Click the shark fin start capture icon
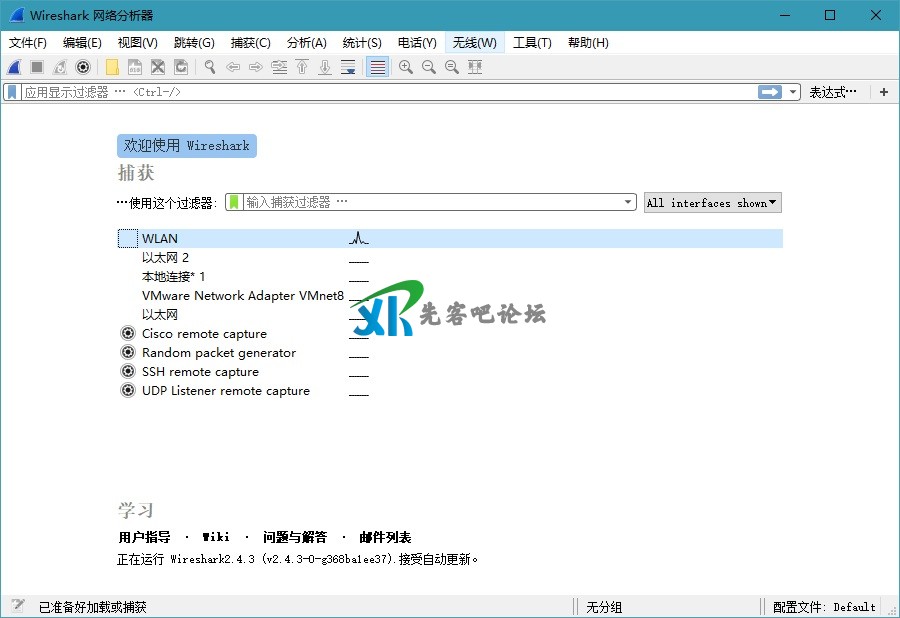The width and height of the screenshot is (900, 618). 14,67
